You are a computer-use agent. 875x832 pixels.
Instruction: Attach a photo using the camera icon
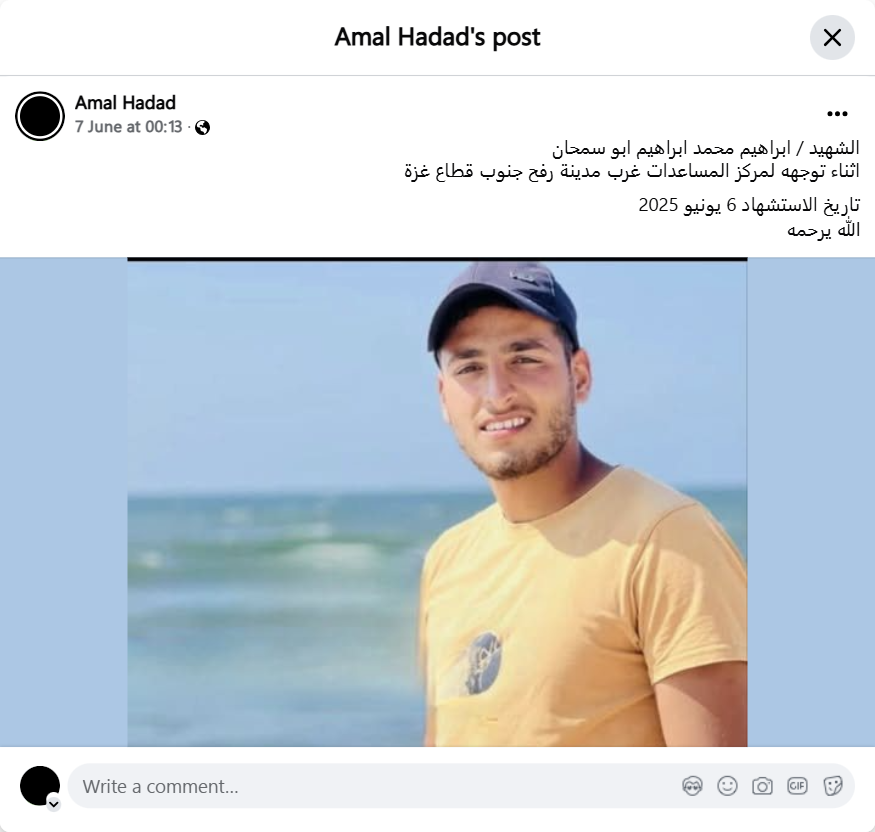(762, 786)
